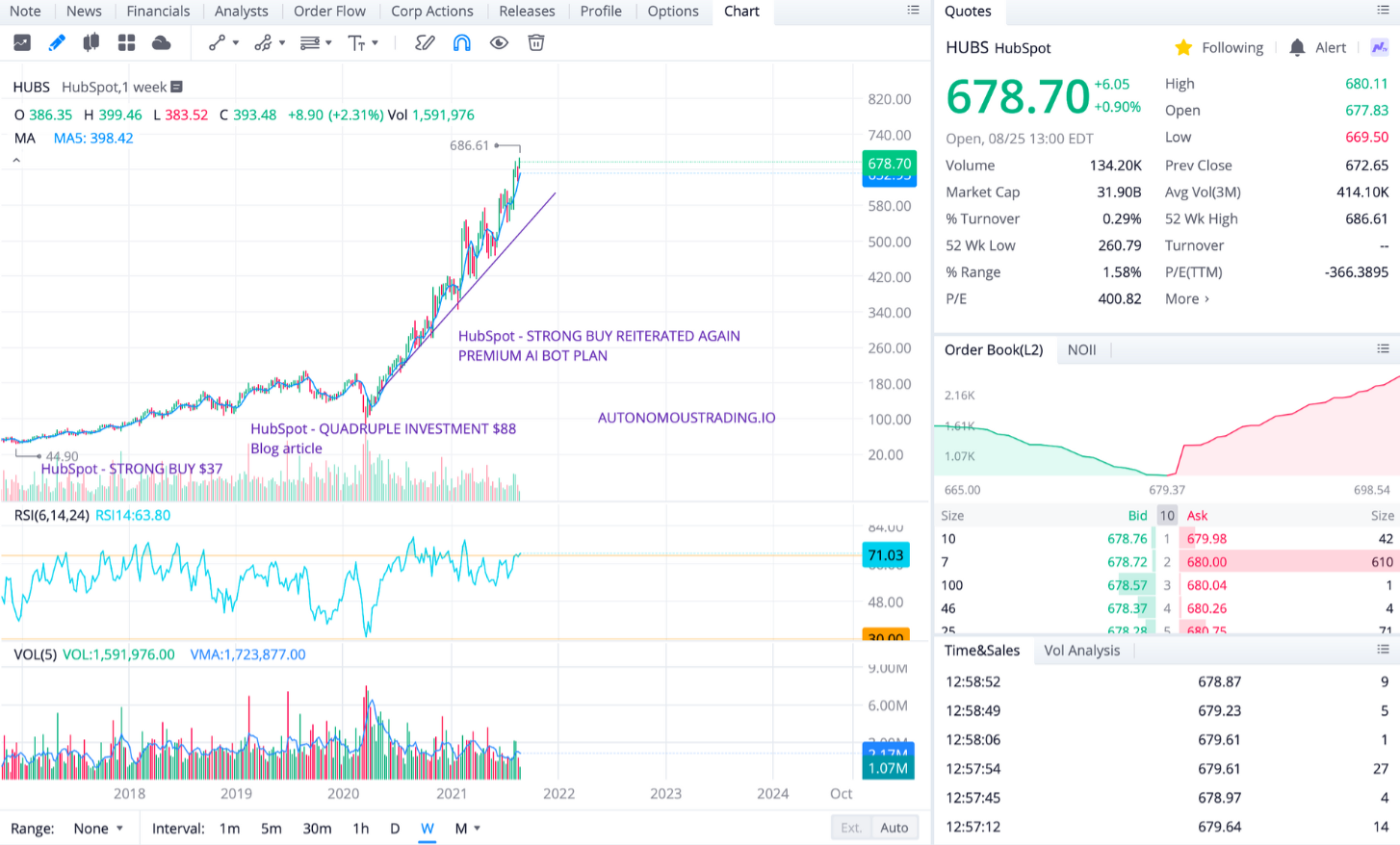Open the M interval dropdown
The width and height of the screenshot is (1400, 845).
(467, 829)
